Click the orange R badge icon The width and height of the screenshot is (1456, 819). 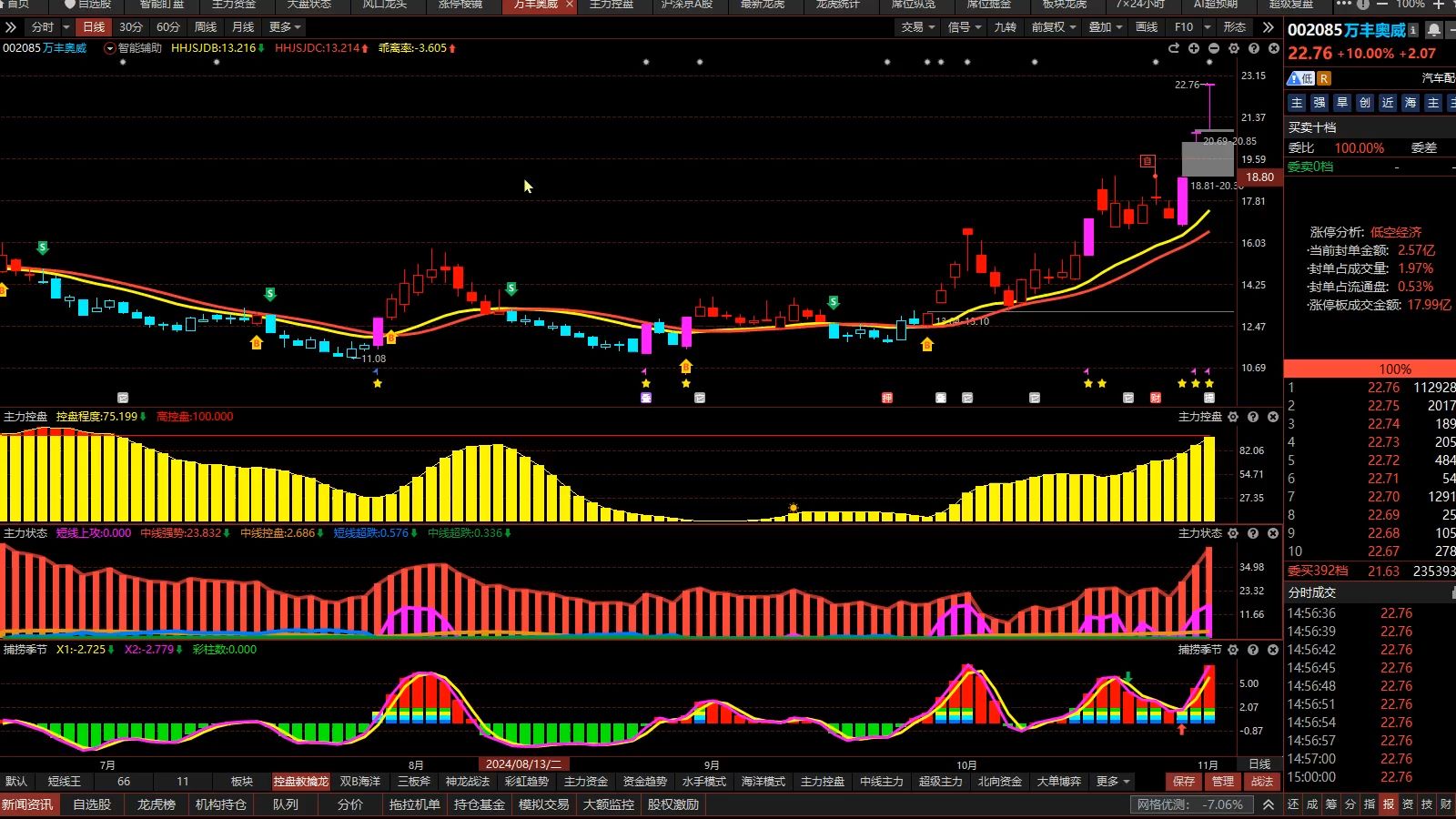point(1325,78)
